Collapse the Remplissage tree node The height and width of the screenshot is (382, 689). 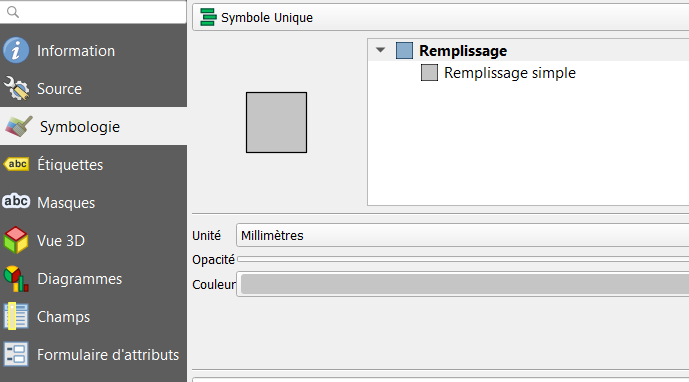381,50
